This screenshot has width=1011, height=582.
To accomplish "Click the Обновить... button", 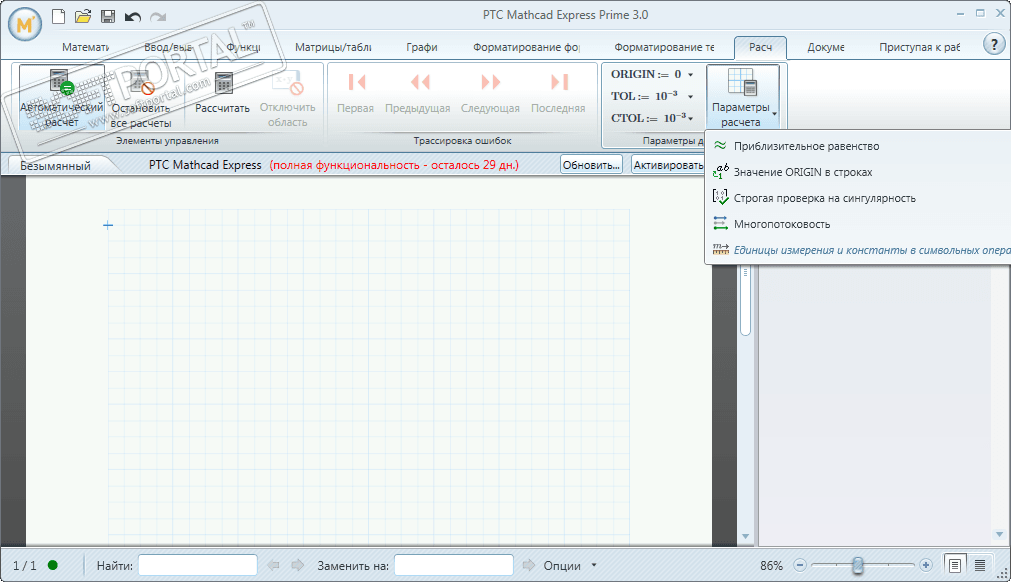I will pyautogui.click(x=591, y=165).
